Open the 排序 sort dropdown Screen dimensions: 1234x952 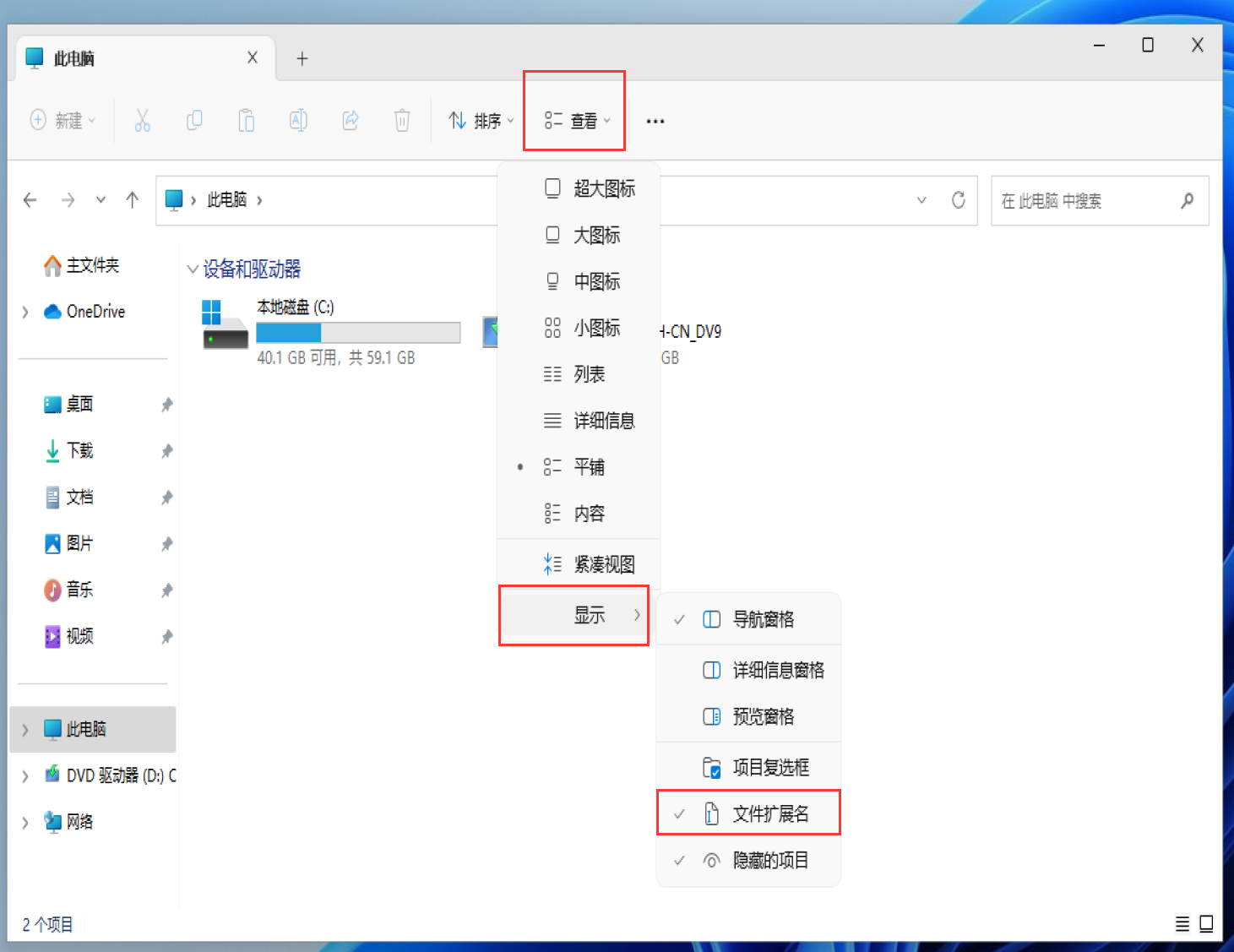click(481, 121)
